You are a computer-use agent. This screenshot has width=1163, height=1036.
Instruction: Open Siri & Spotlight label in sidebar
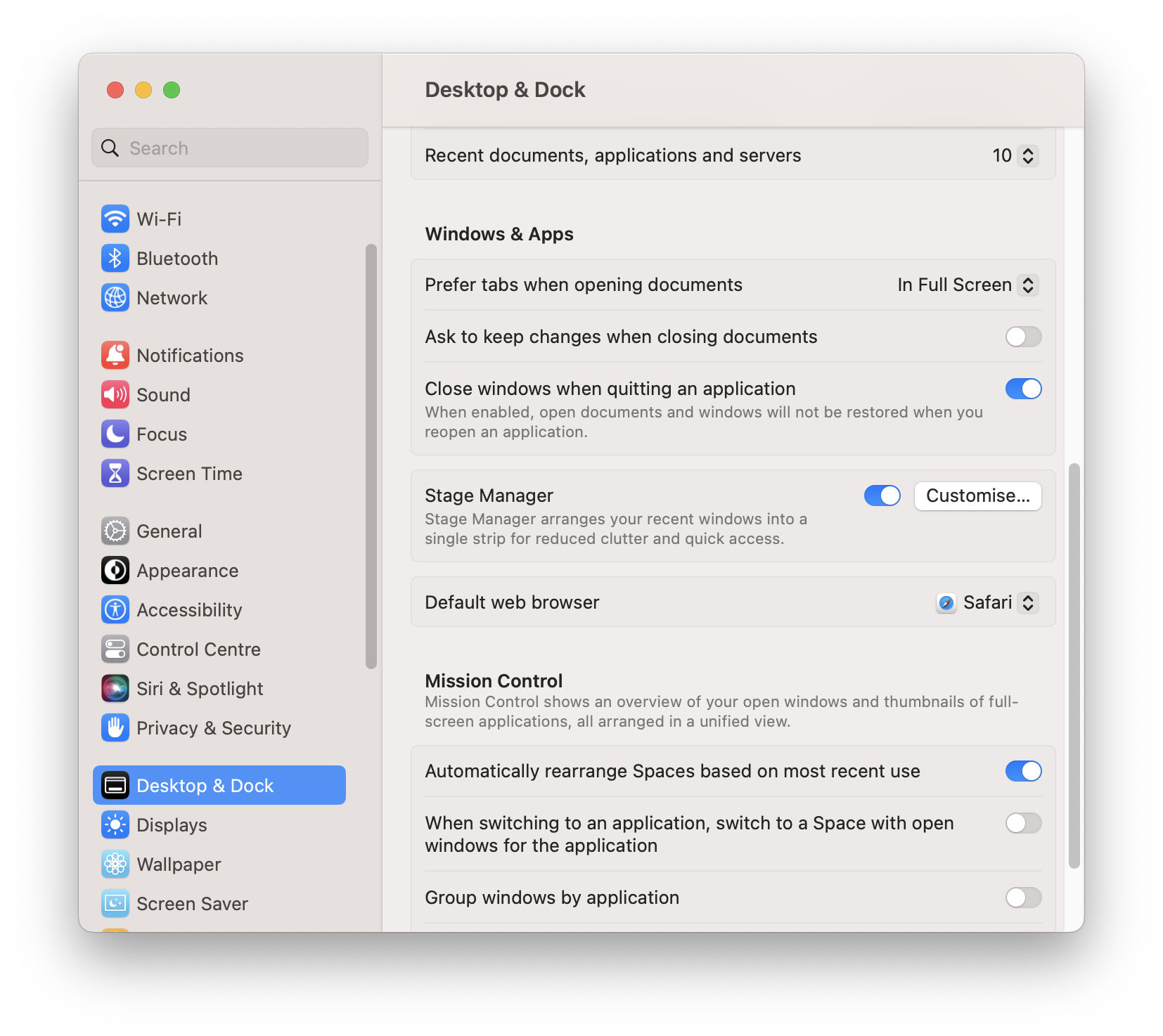200,688
